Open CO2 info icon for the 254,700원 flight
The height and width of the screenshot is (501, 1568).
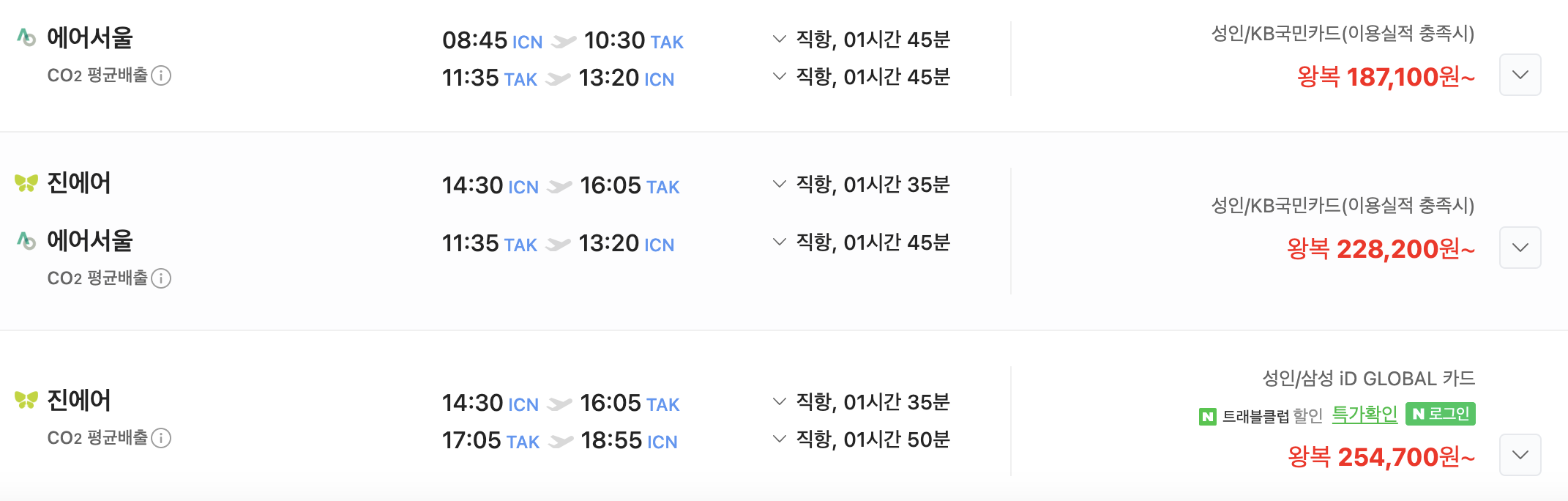161,438
